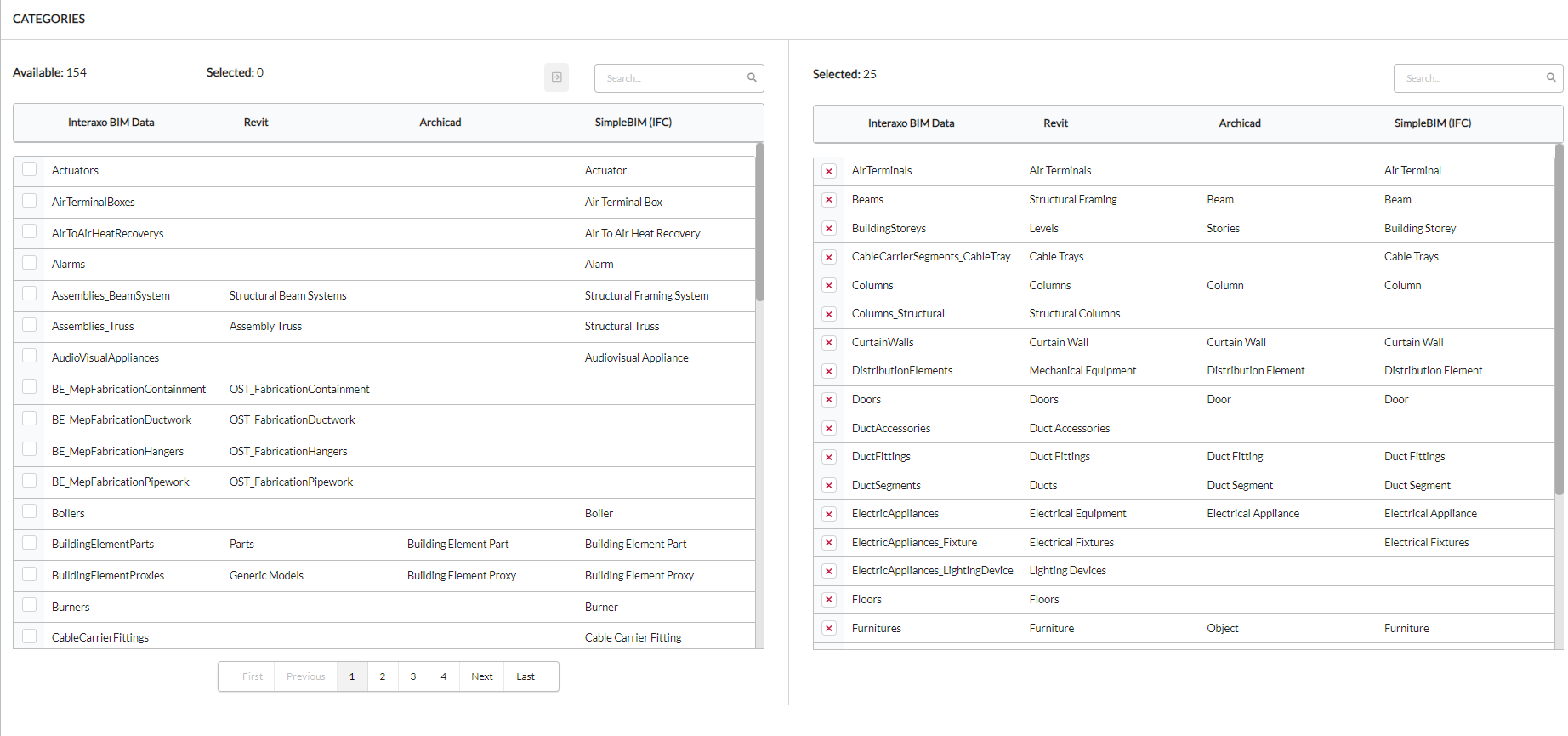Remove DistributionElements selection

(829, 372)
